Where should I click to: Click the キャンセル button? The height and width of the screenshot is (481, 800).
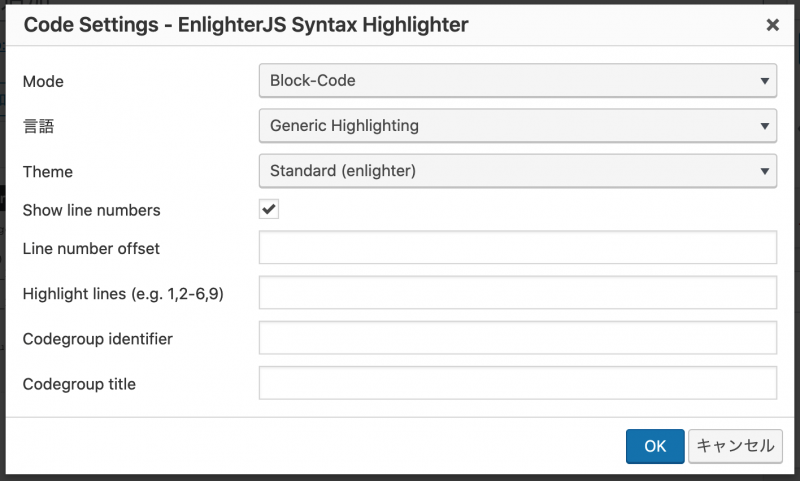735,446
